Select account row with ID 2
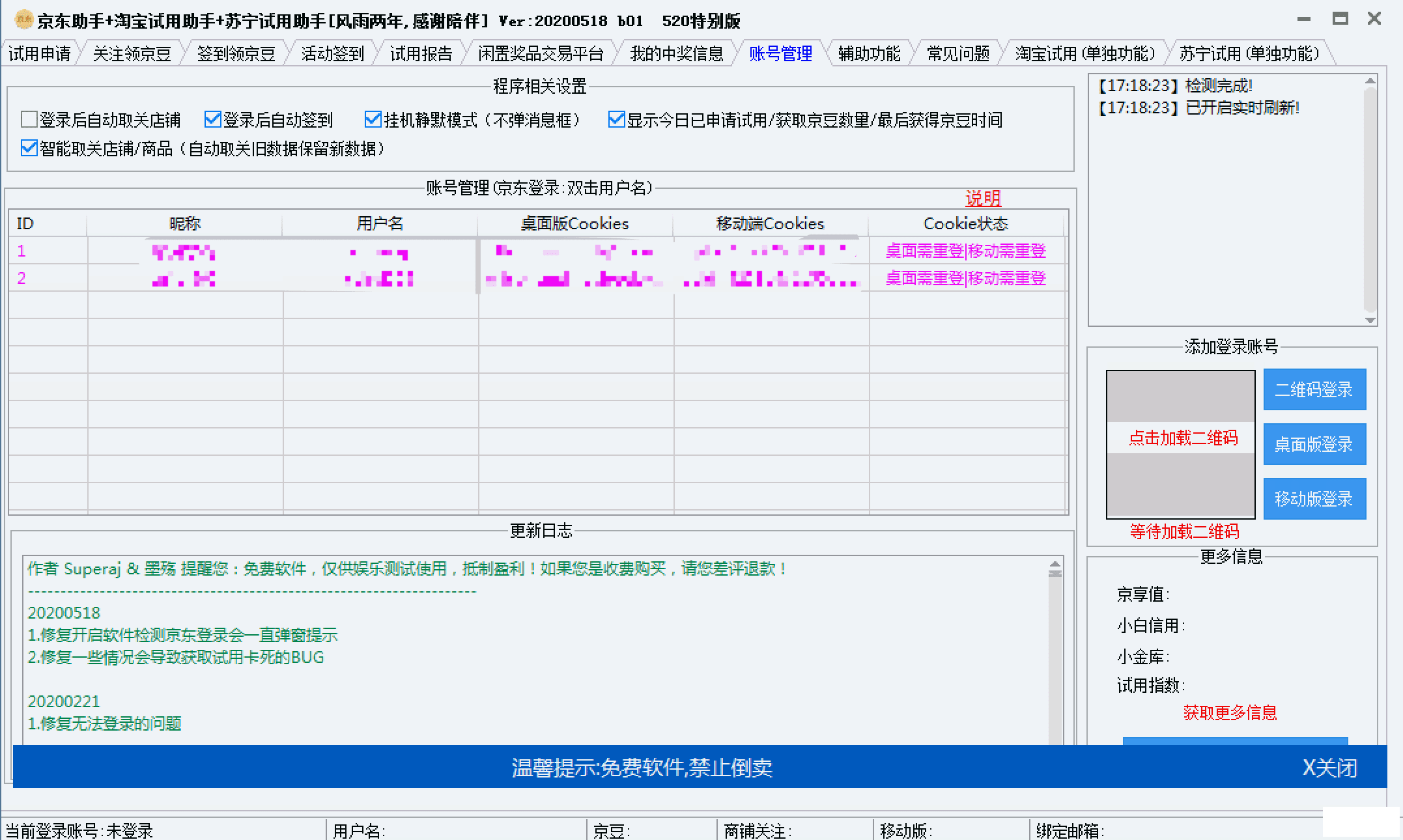The height and width of the screenshot is (840, 1403). (x=538, y=278)
